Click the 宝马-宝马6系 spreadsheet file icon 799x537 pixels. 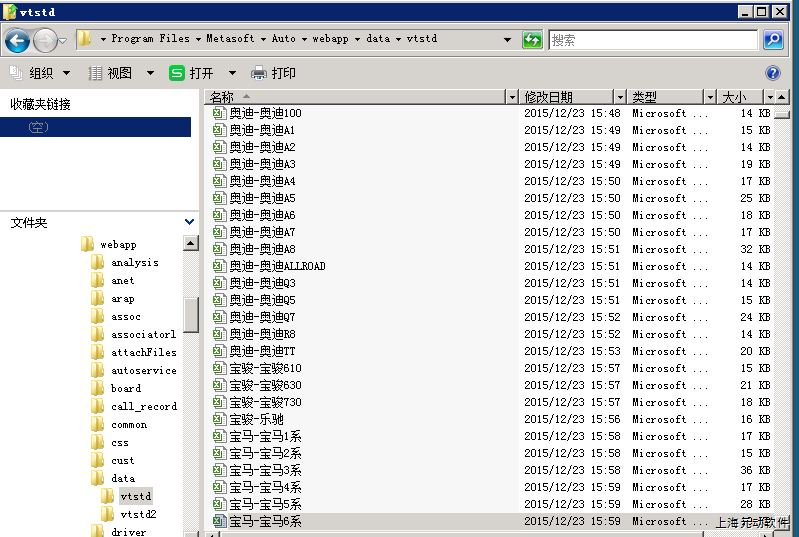coord(220,521)
